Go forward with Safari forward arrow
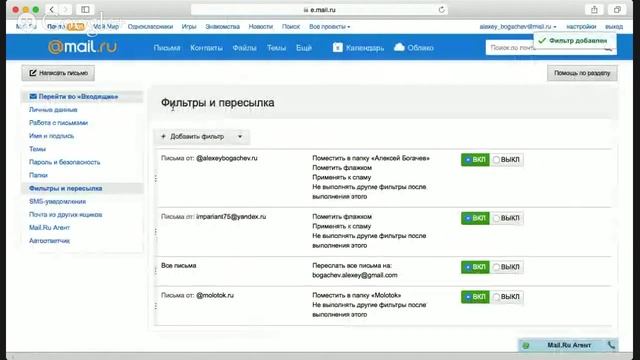The height and width of the screenshot is (360, 640). click(65, 9)
